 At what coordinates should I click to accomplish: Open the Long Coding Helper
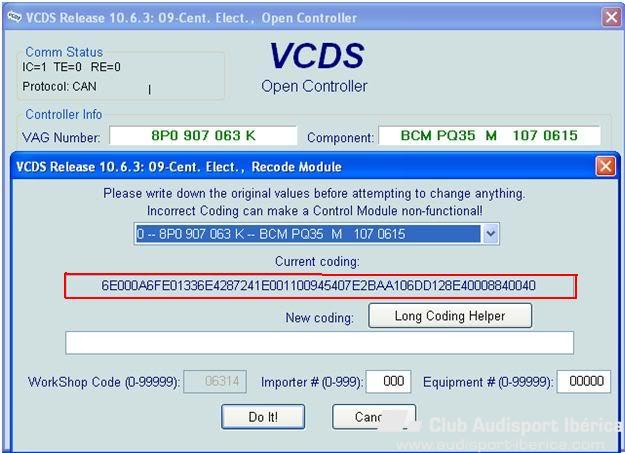[450, 316]
